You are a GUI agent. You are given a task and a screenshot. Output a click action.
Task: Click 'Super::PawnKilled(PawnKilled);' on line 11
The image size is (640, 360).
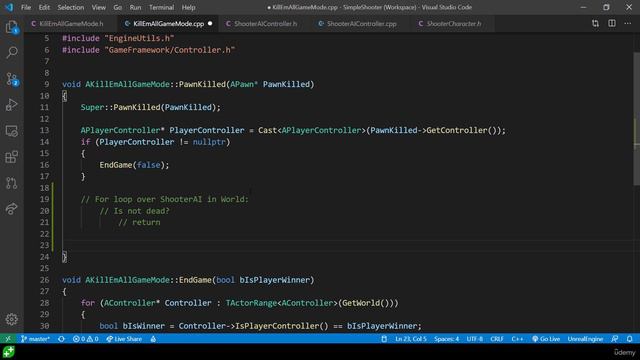(x=151, y=107)
